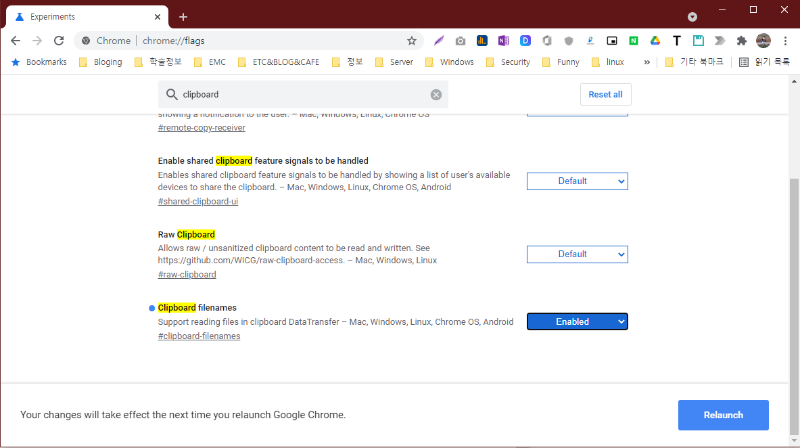Click the Relaunch button
Image resolution: width=800 pixels, height=448 pixels.
click(x=723, y=414)
